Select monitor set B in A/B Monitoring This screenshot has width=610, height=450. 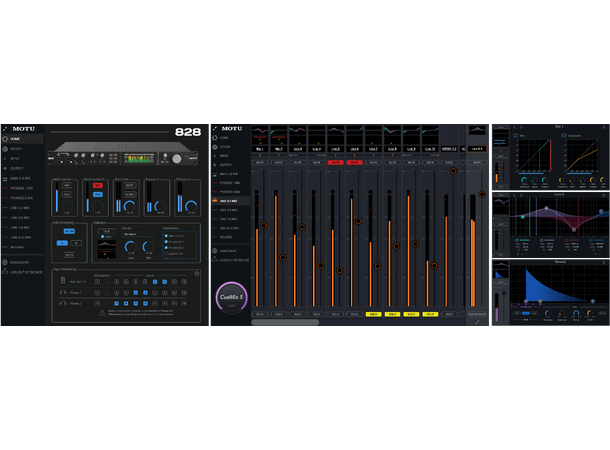[x=76, y=243]
